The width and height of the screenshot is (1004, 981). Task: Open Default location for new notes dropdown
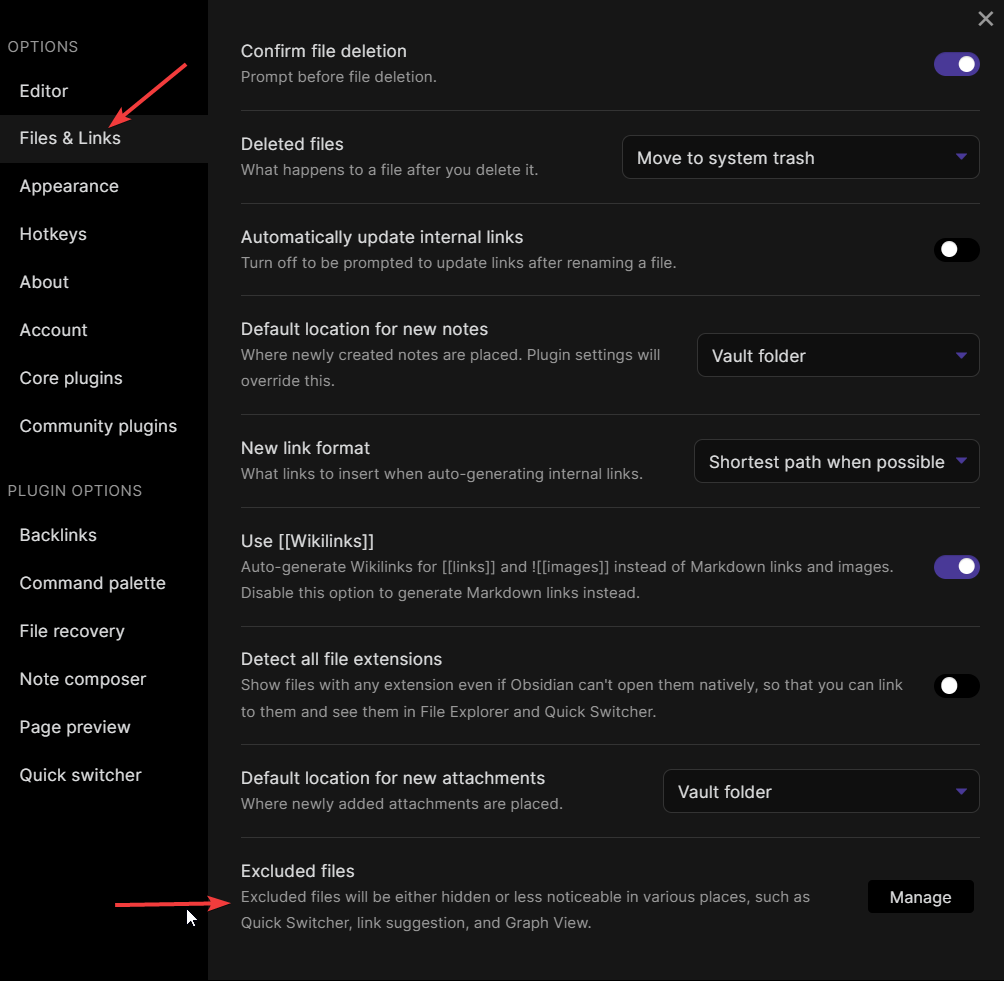point(837,355)
